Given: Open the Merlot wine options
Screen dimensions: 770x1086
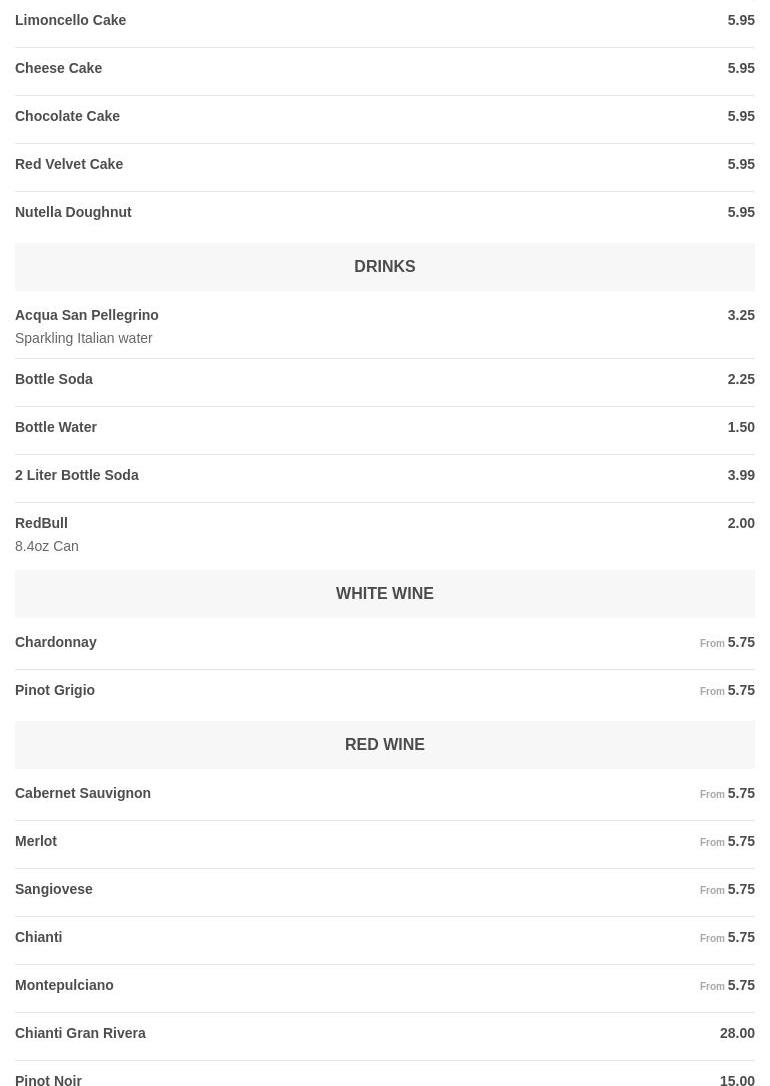Looking at the screenshot, I should [36, 841].
